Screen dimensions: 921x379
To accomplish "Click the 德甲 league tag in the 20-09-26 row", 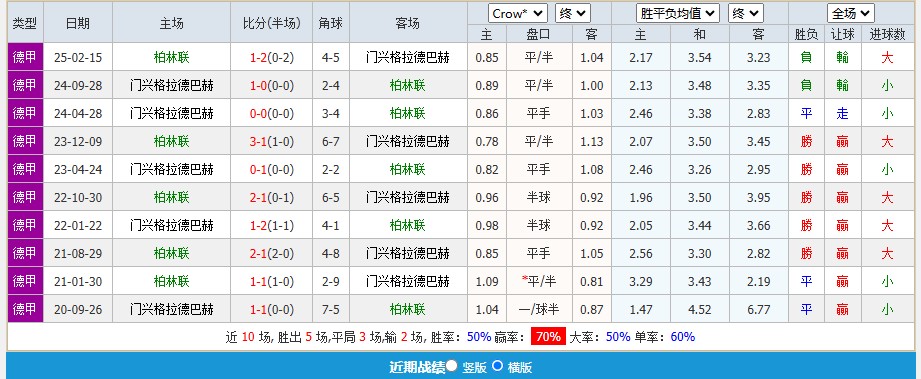I will 25,309.
